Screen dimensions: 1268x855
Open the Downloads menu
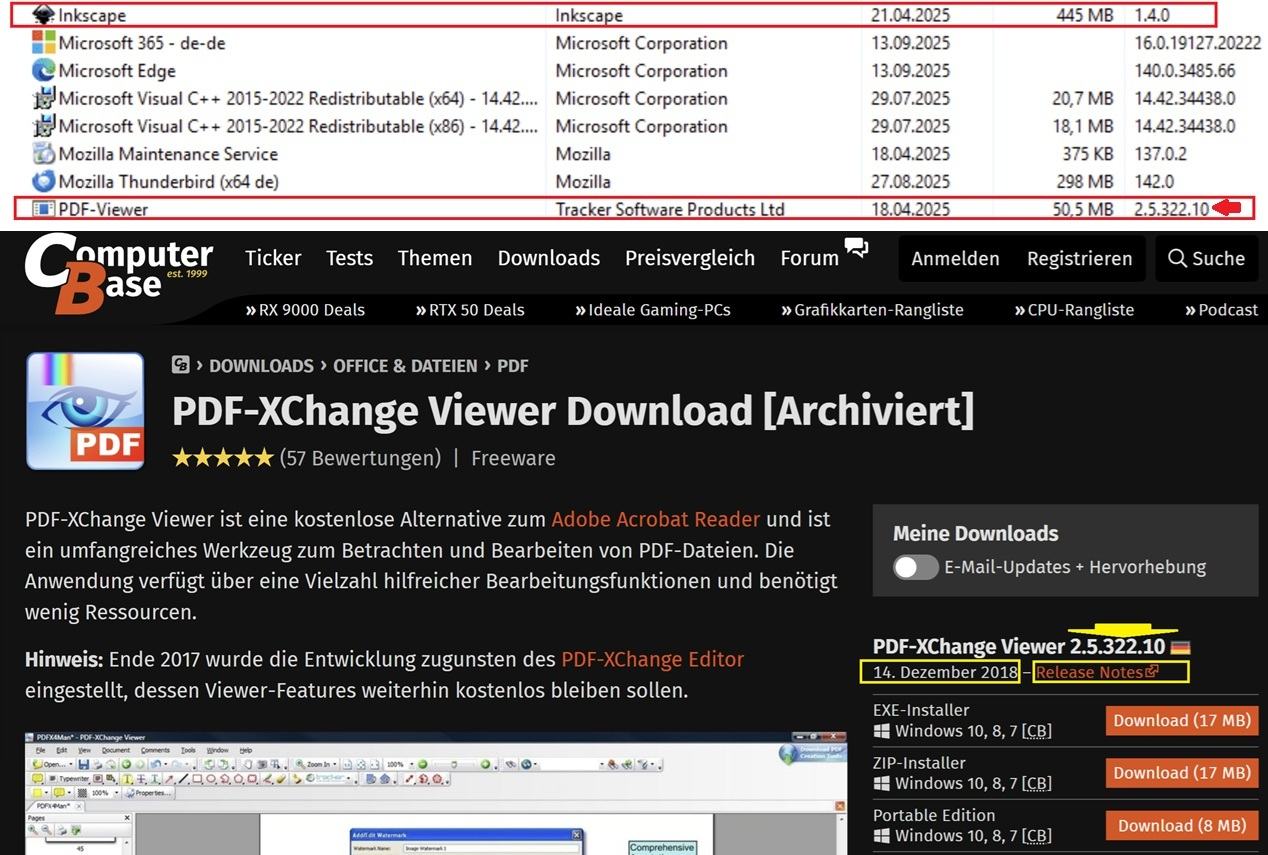point(549,258)
